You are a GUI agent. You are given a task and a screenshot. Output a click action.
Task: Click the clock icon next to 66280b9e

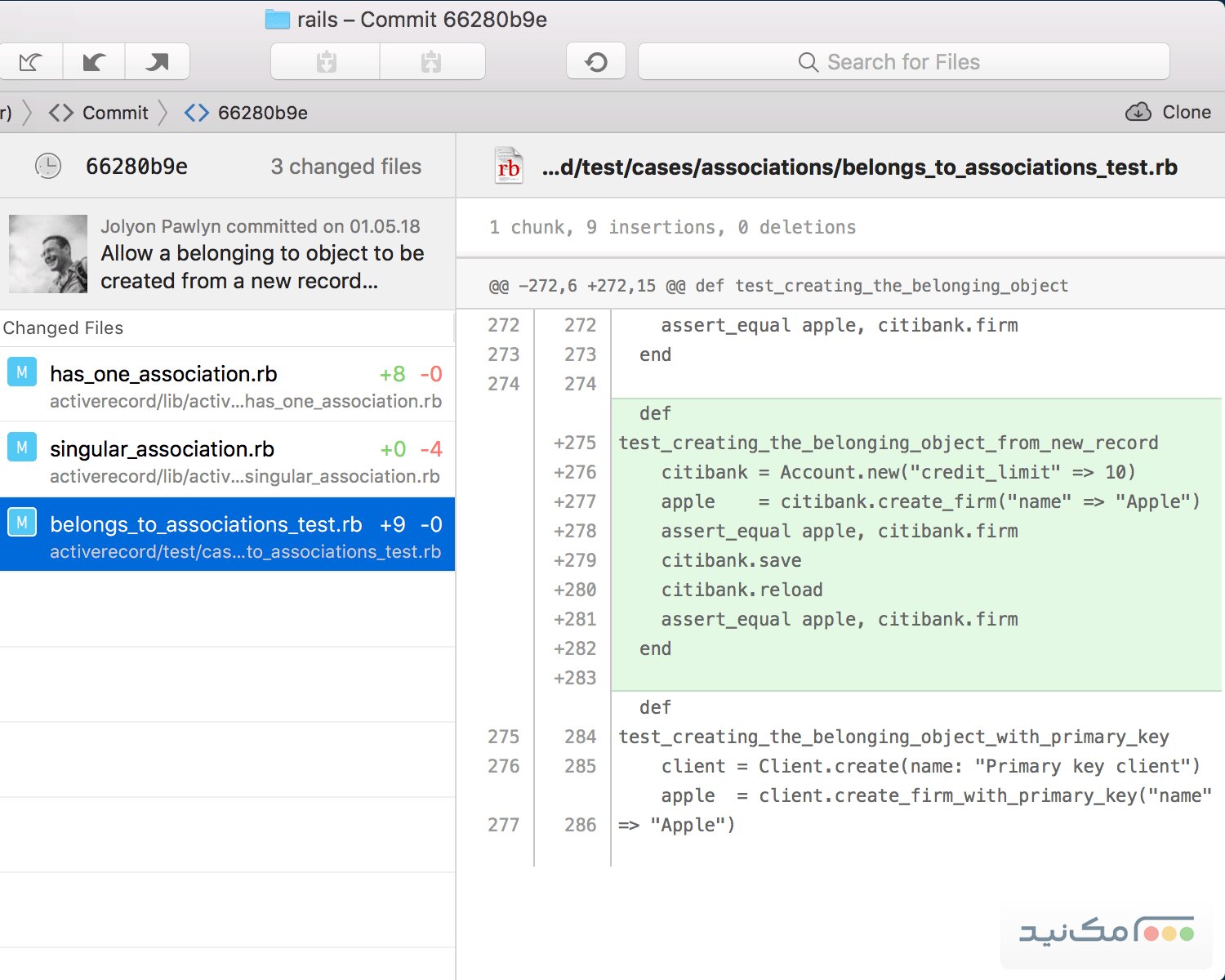click(48, 167)
